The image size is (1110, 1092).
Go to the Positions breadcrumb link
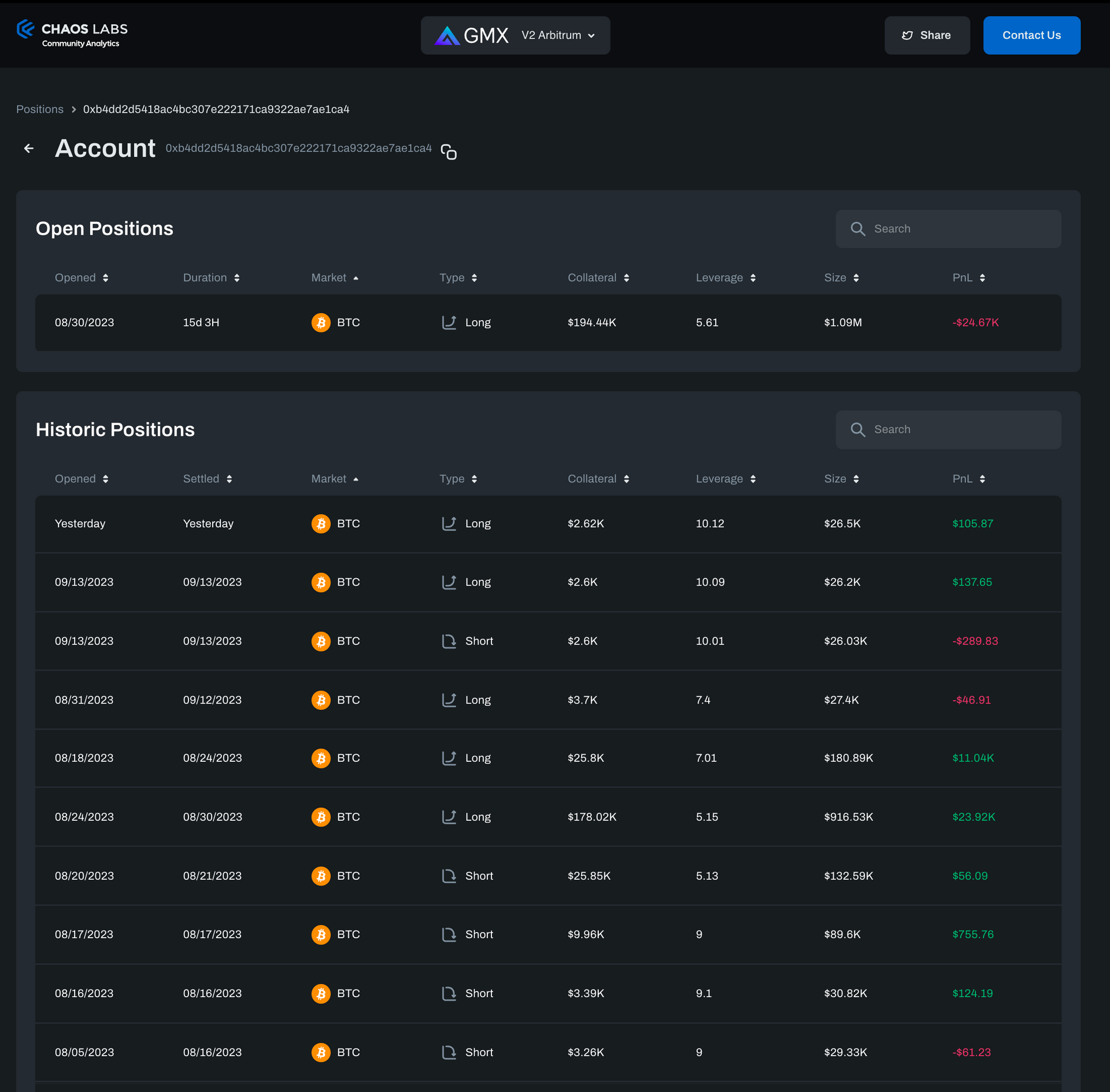[40, 109]
